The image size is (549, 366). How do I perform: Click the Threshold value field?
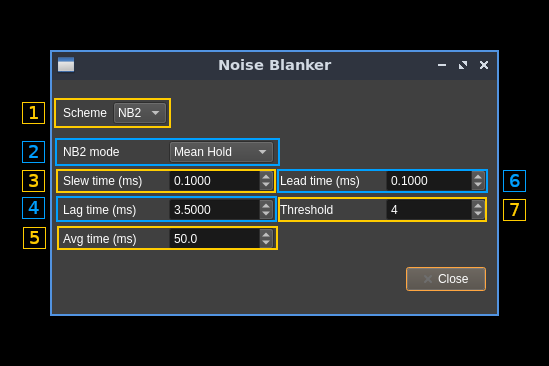coord(429,209)
